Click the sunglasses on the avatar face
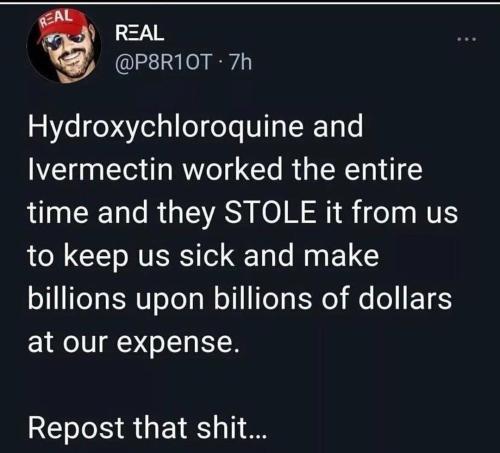Image resolution: width=500 pixels, height=453 pixels. click(x=65, y=41)
